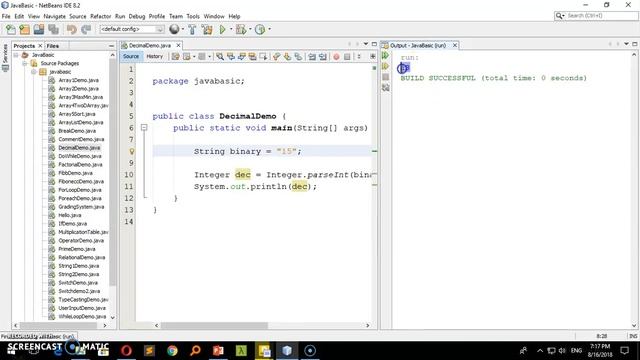
Task: Click the New Project toolbar icon
Action: [24, 29]
